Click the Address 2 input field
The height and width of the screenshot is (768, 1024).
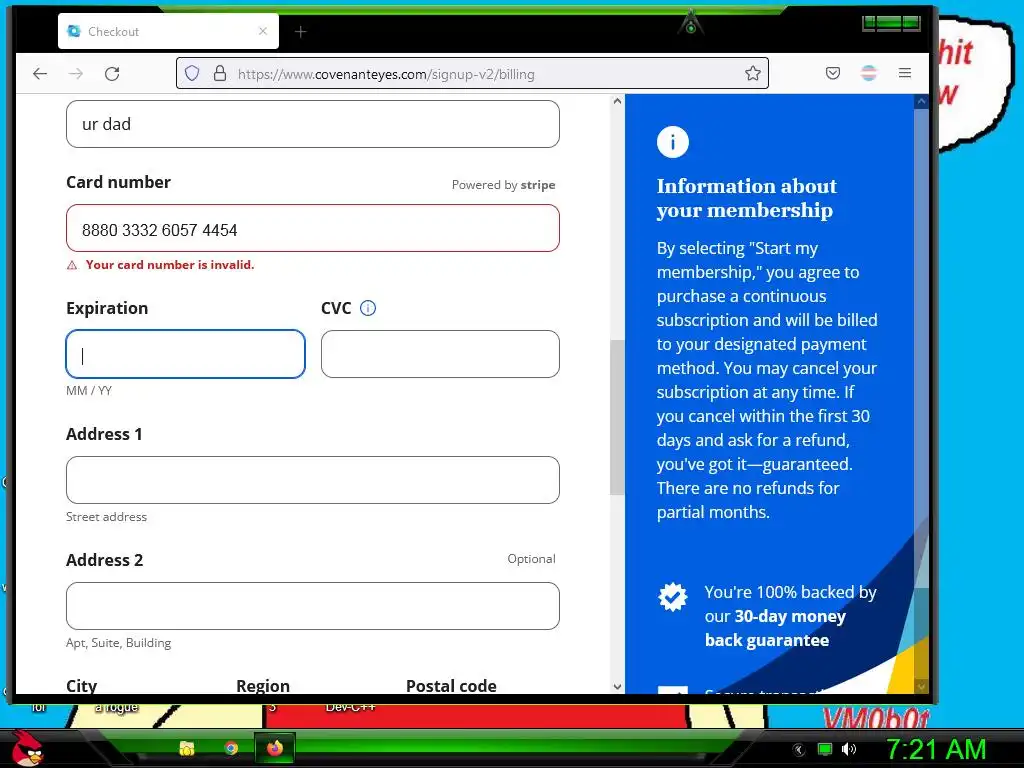pyautogui.click(x=313, y=606)
